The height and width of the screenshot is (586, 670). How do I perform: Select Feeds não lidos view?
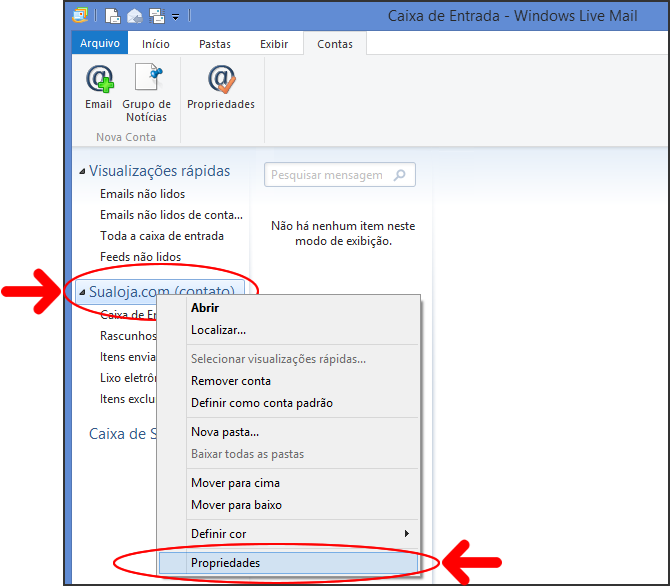coord(140,257)
